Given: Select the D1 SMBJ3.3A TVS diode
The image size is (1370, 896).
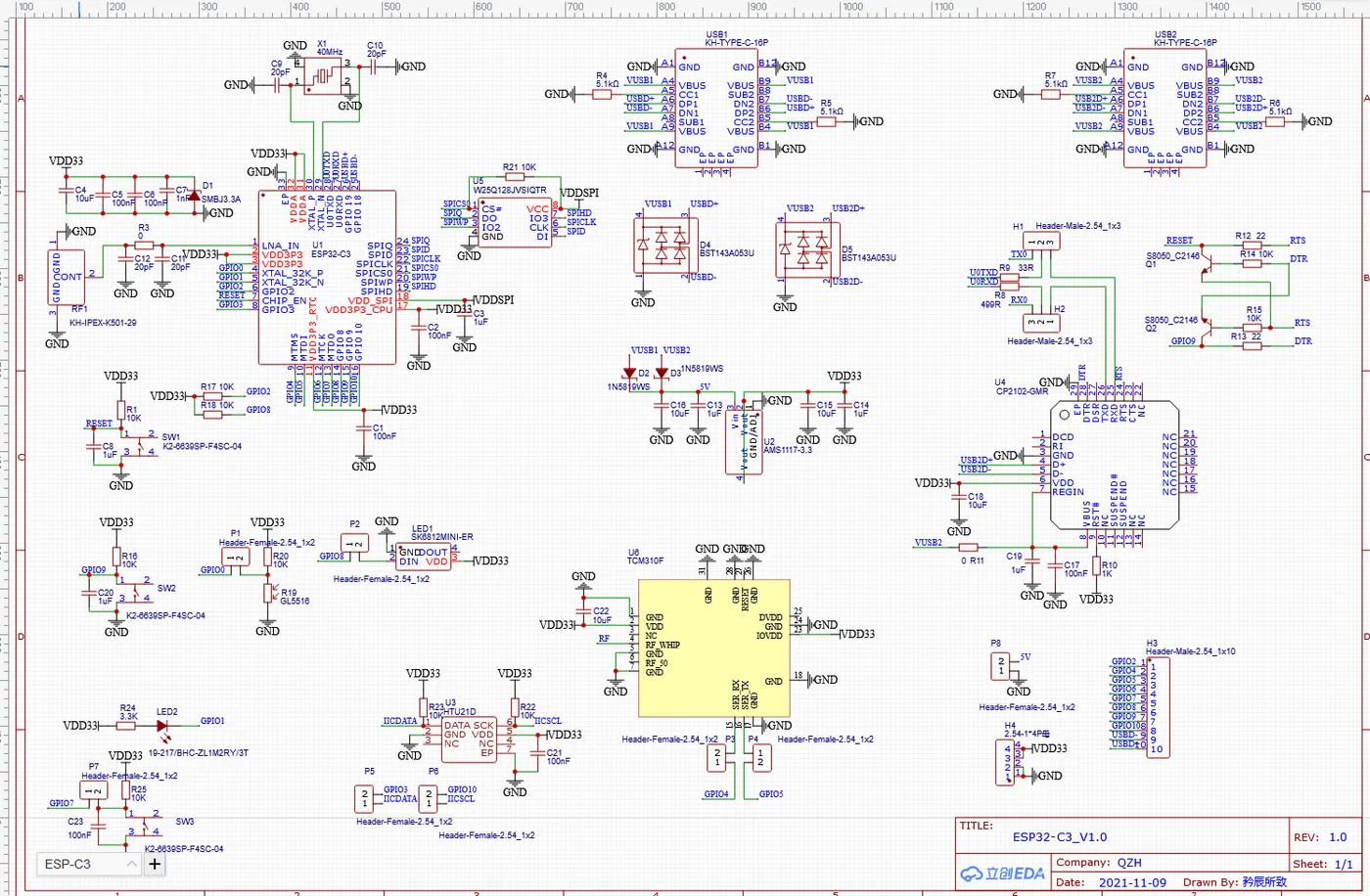Looking at the screenshot, I should (x=194, y=197).
